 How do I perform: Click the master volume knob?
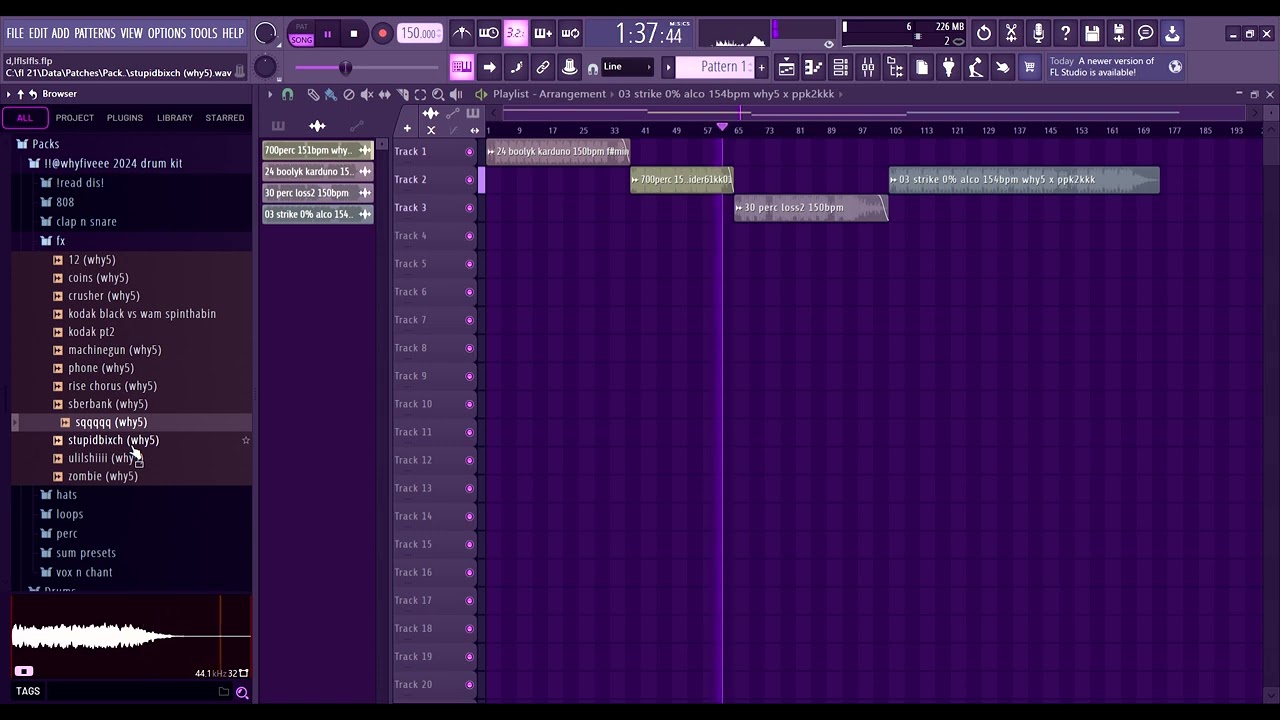[265, 33]
